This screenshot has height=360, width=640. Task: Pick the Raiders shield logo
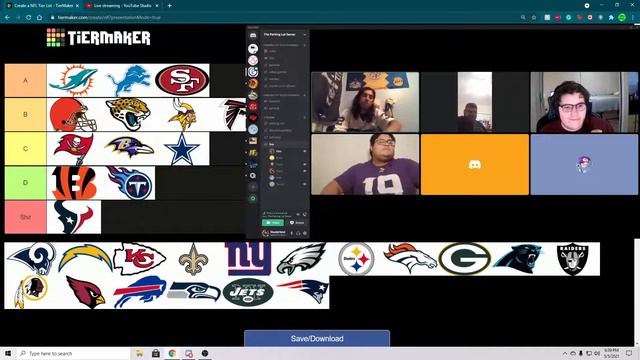[x=573, y=259]
